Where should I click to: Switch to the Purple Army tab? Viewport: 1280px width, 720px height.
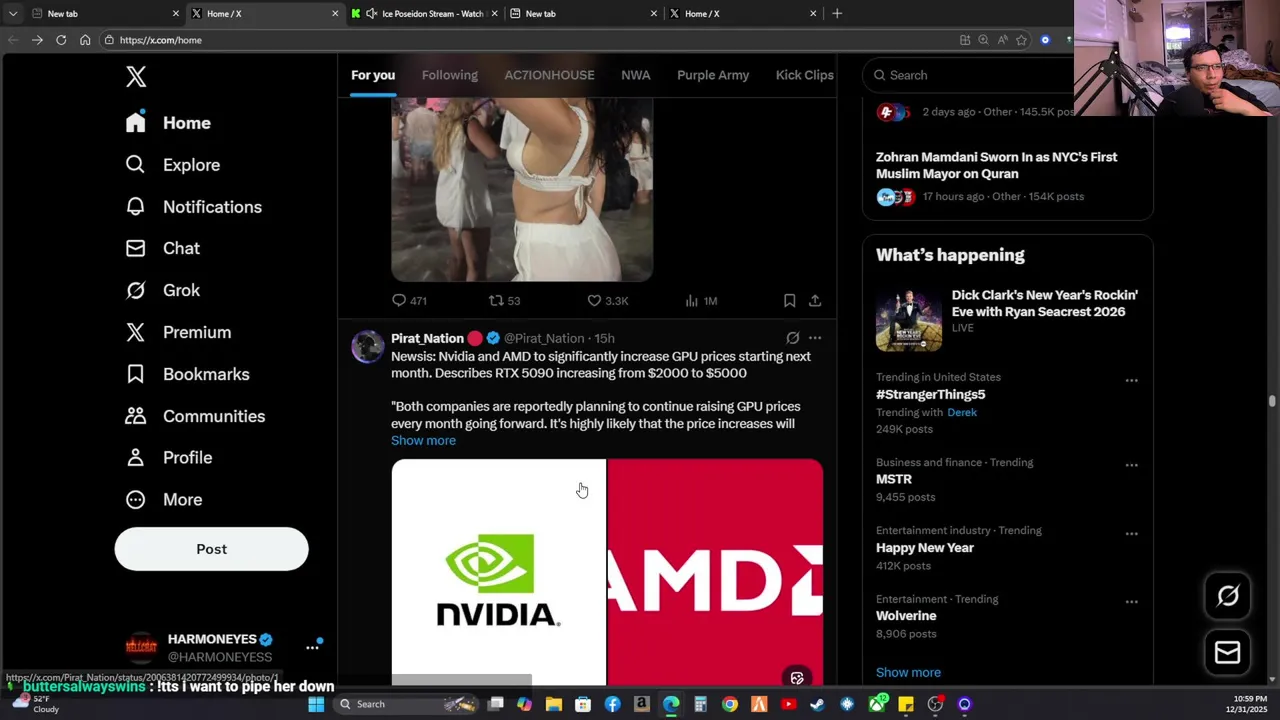click(x=713, y=75)
